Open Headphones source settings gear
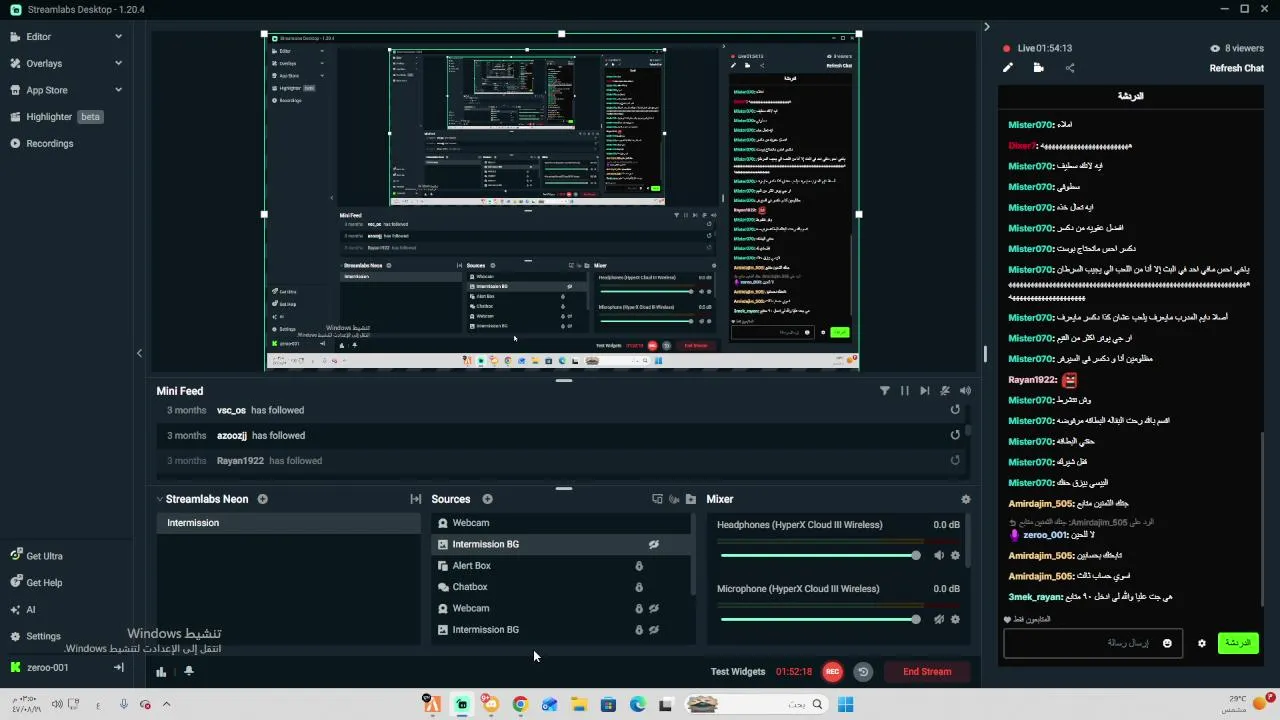 955,555
